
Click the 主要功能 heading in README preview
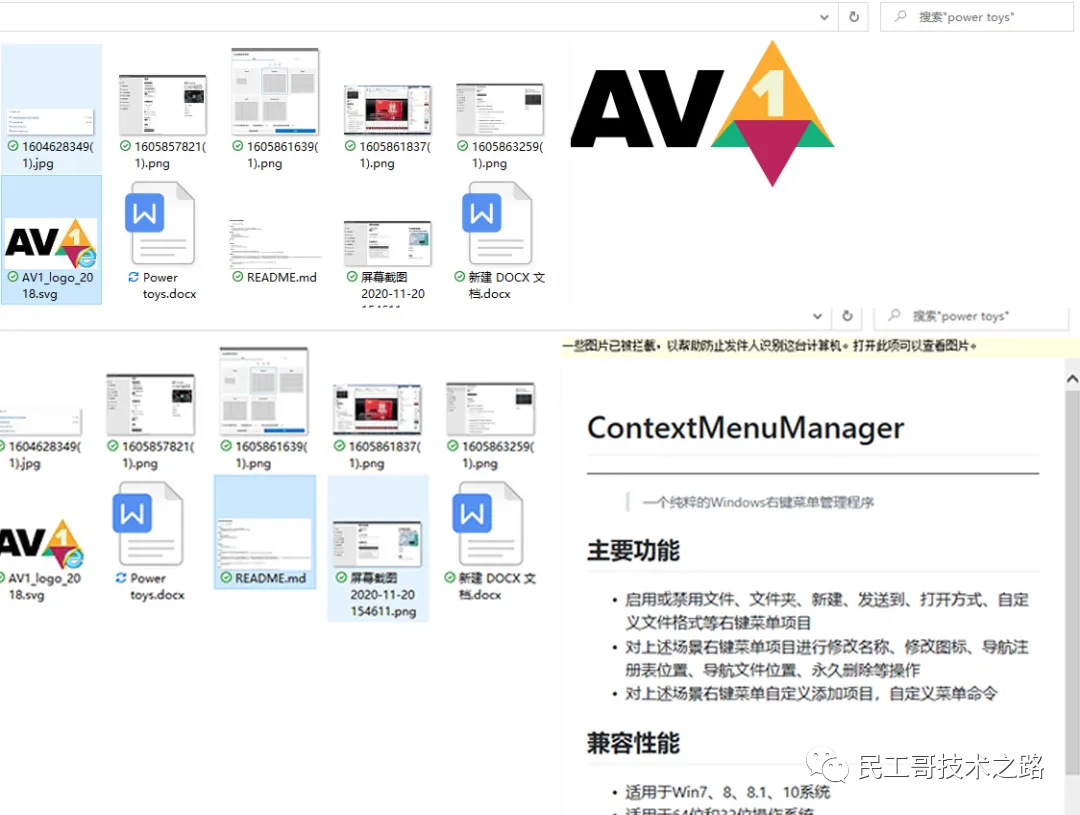tap(633, 550)
